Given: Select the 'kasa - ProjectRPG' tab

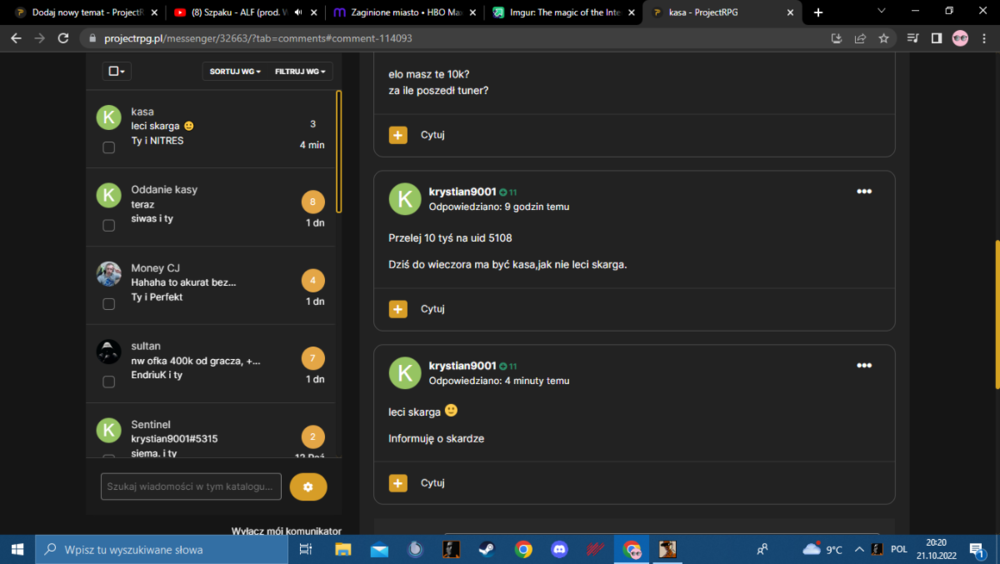Looking at the screenshot, I should pos(721,12).
